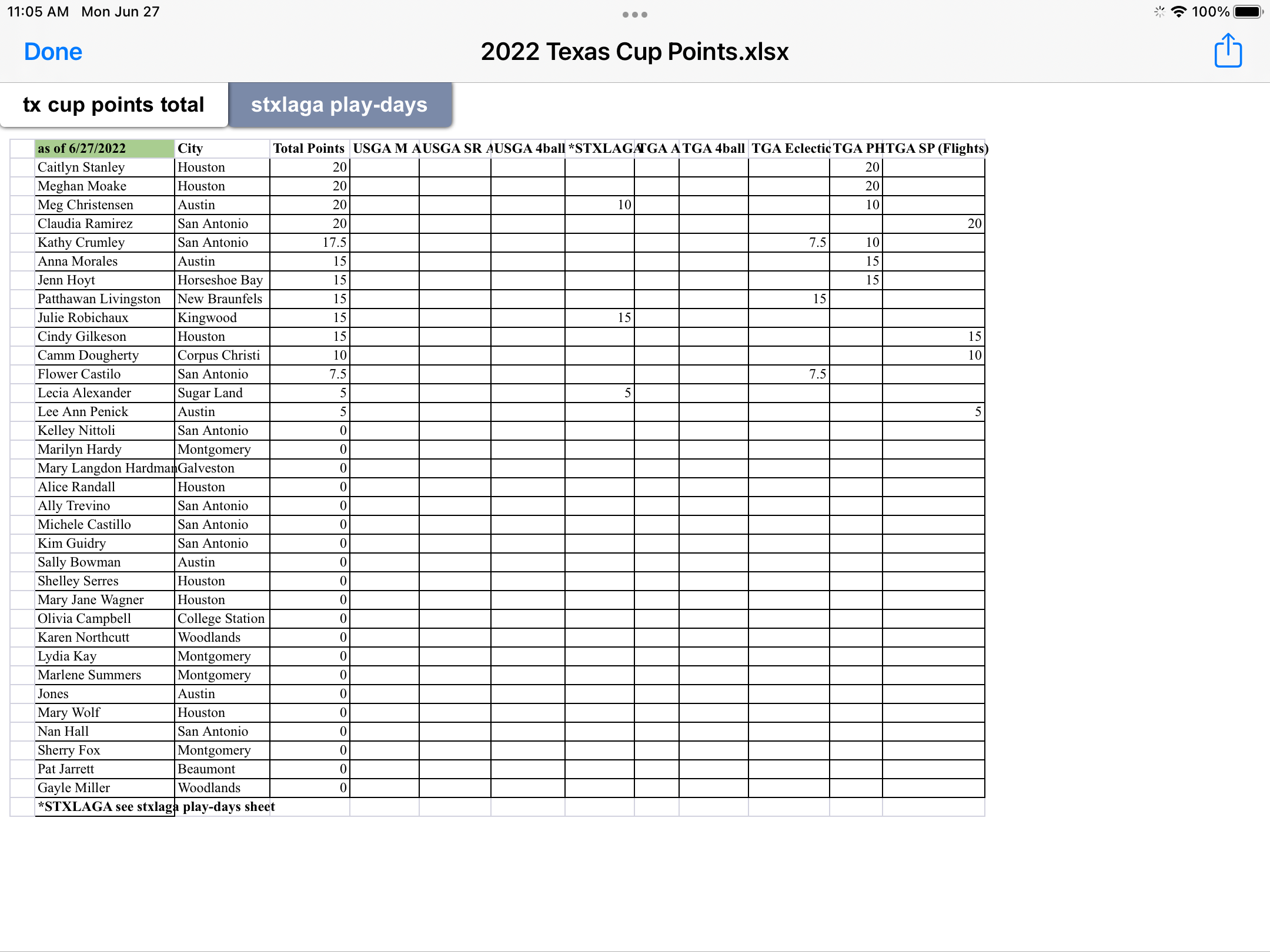Image resolution: width=1270 pixels, height=952 pixels.
Task: Select the Gayle Miller name cell
Action: pos(104,788)
